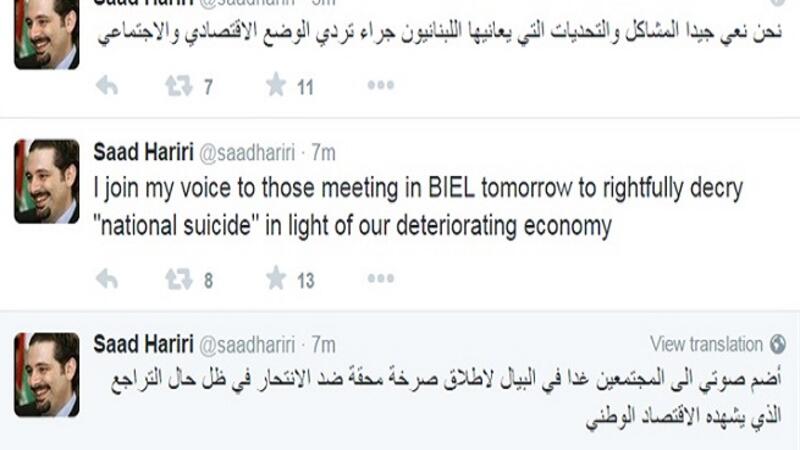Open Saad Hariri name on BIEL tweet
Screen dimensions: 800x450
click(x=141, y=154)
